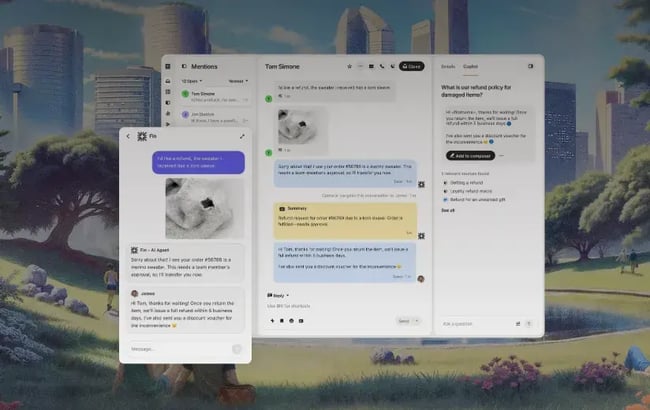Click the image attach icon in composer
The image size is (650, 410).
(301, 321)
